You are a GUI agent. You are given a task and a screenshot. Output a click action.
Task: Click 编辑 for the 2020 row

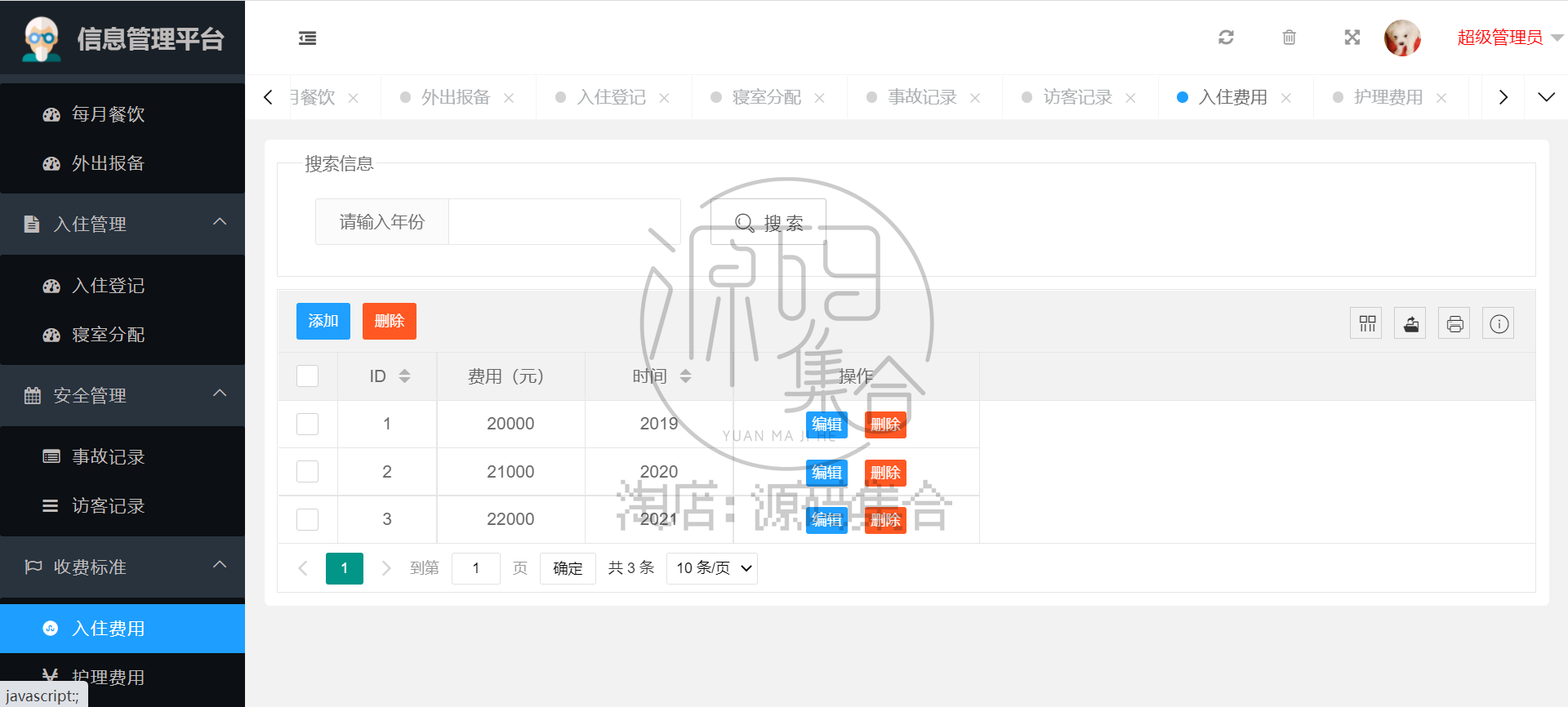(826, 473)
